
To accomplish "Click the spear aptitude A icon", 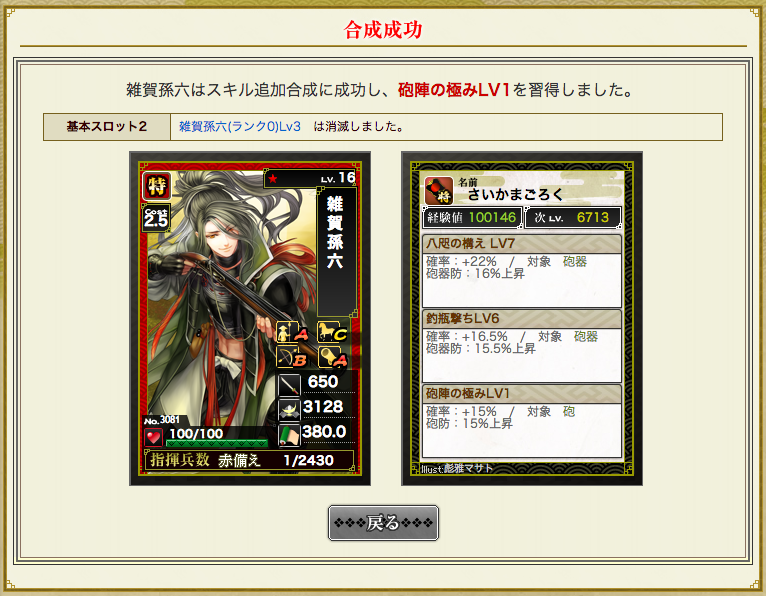I will click(x=292, y=332).
